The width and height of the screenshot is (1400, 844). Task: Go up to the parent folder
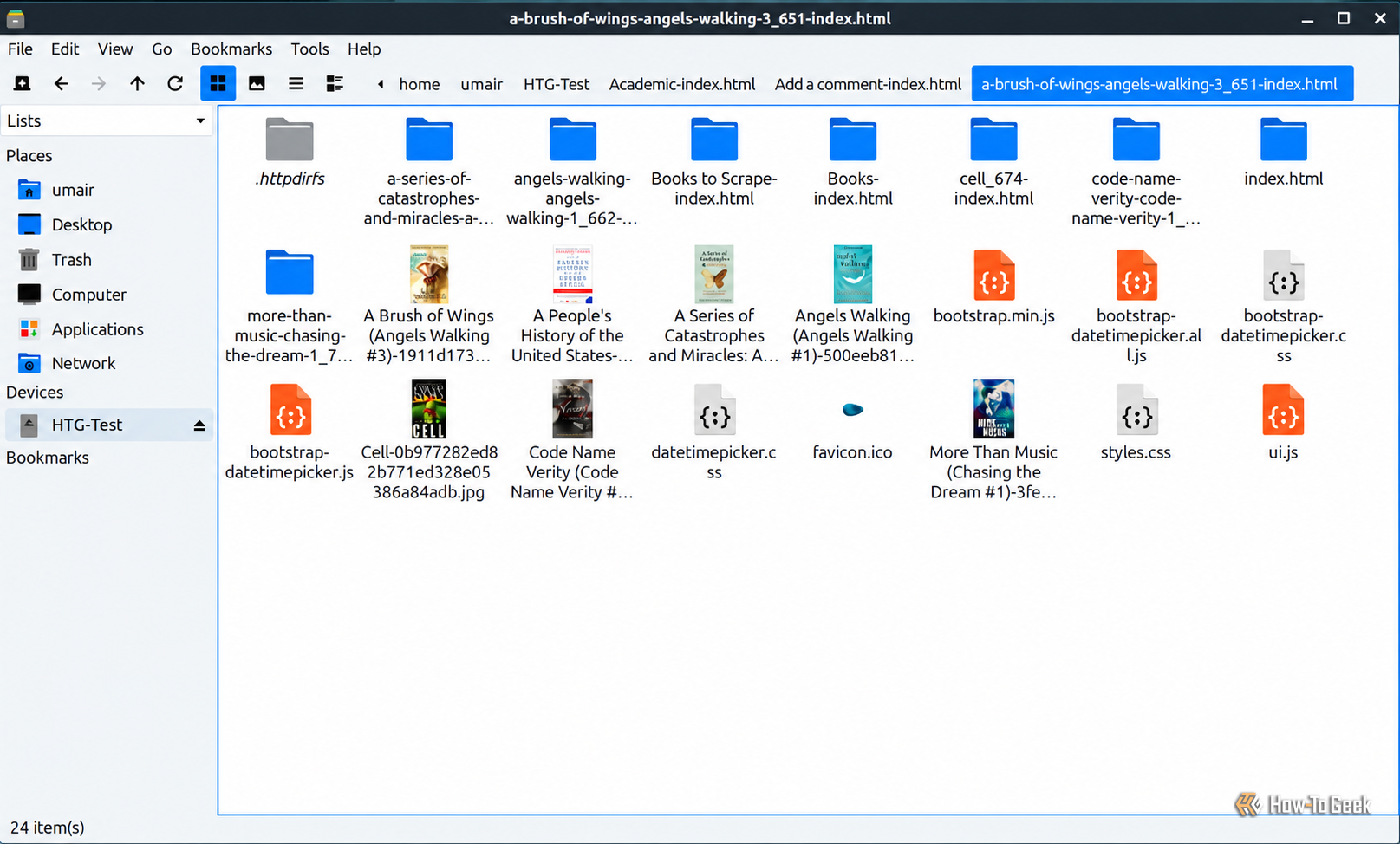point(137,83)
